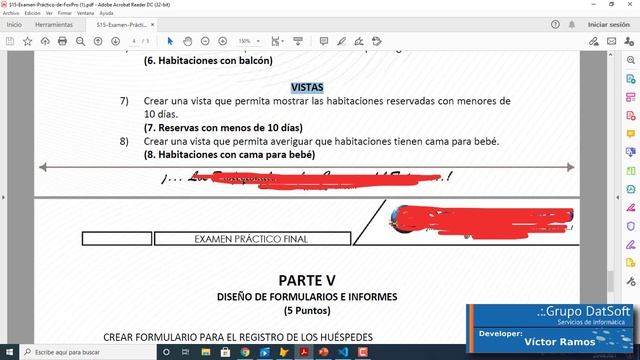The height and width of the screenshot is (360, 640).
Task: Open the Ver menu
Action: pos(49,13)
